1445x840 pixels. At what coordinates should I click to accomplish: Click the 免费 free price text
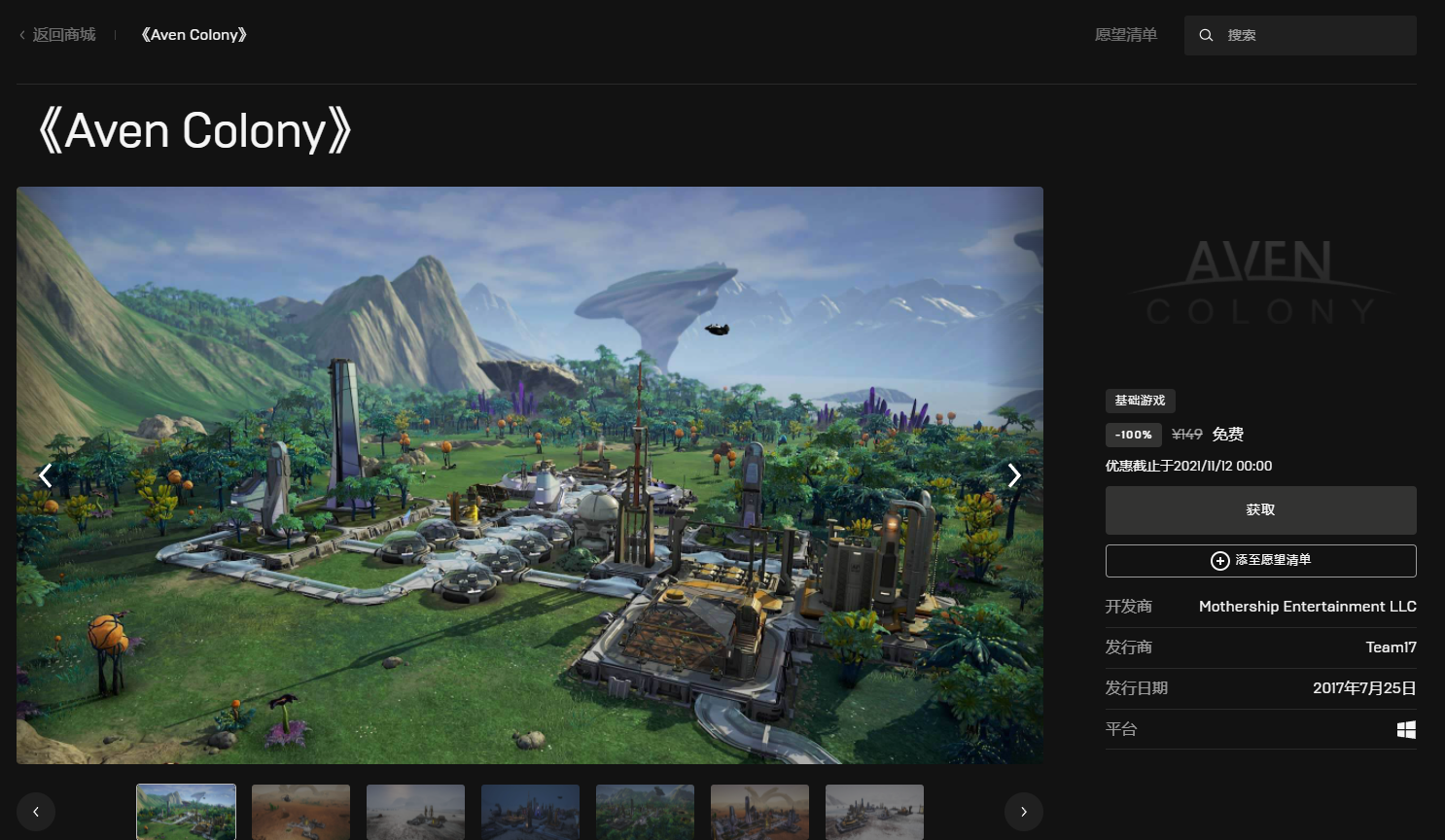point(1228,435)
